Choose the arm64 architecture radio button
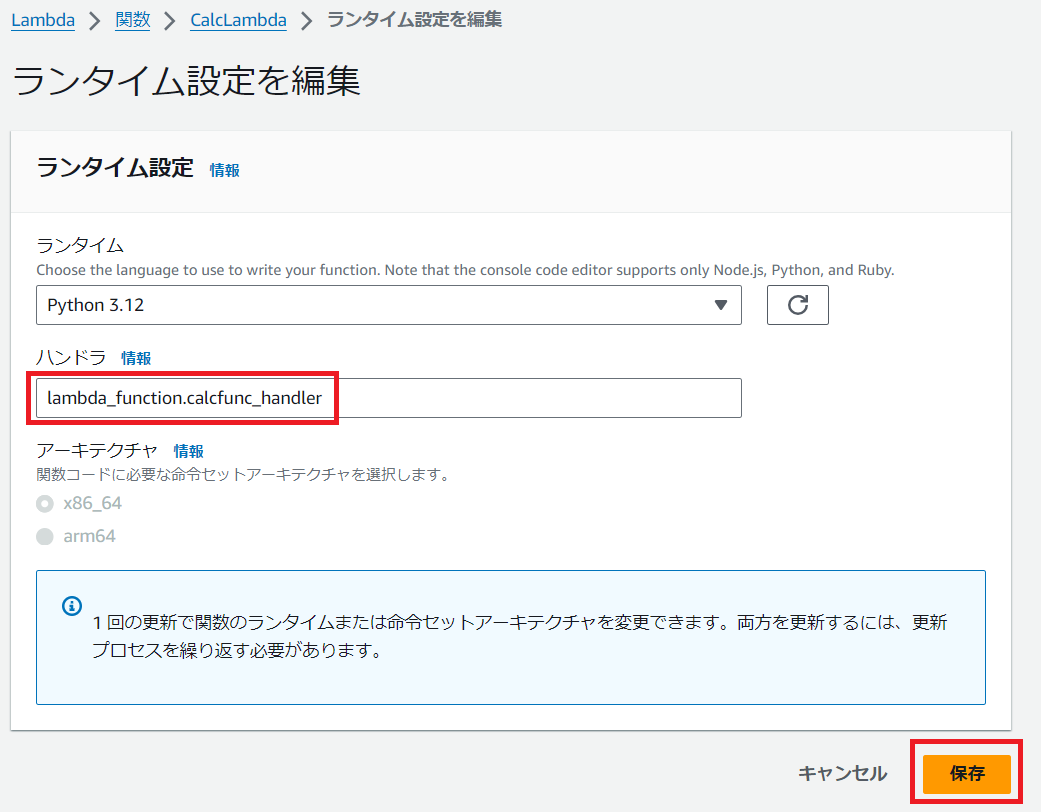 point(45,537)
